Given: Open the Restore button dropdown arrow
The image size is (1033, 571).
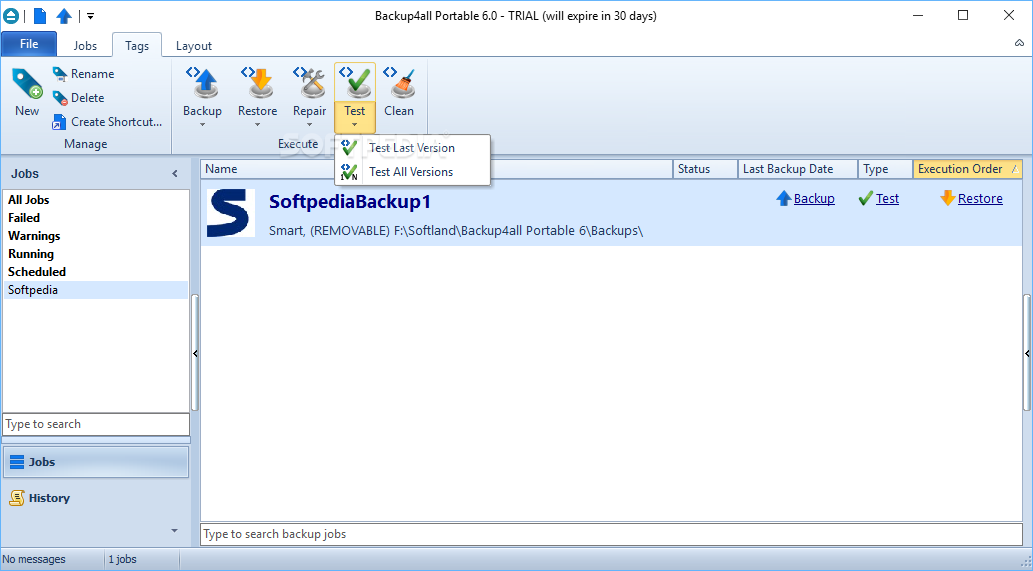Looking at the screenshot, I should [257, 125].
